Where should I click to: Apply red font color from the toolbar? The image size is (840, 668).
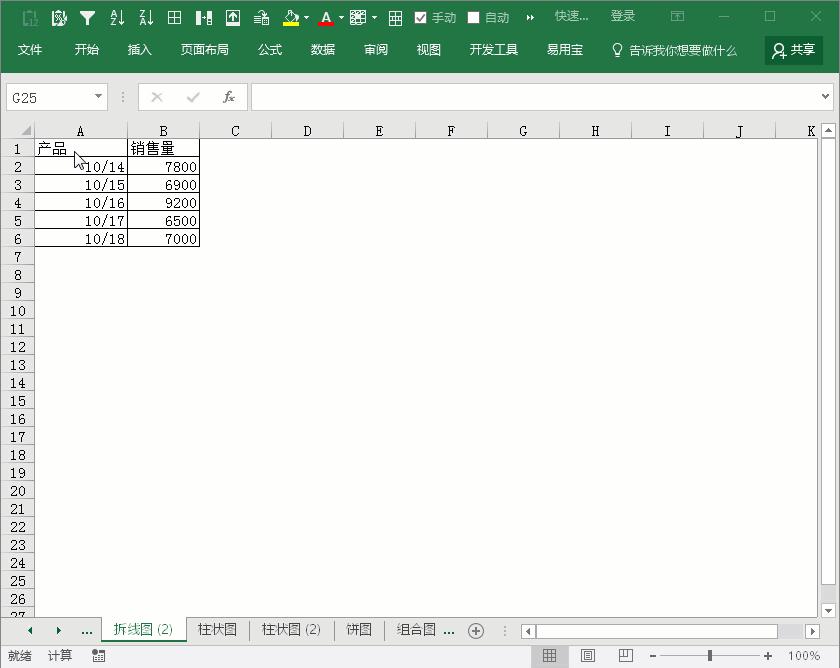pos(325,16)
